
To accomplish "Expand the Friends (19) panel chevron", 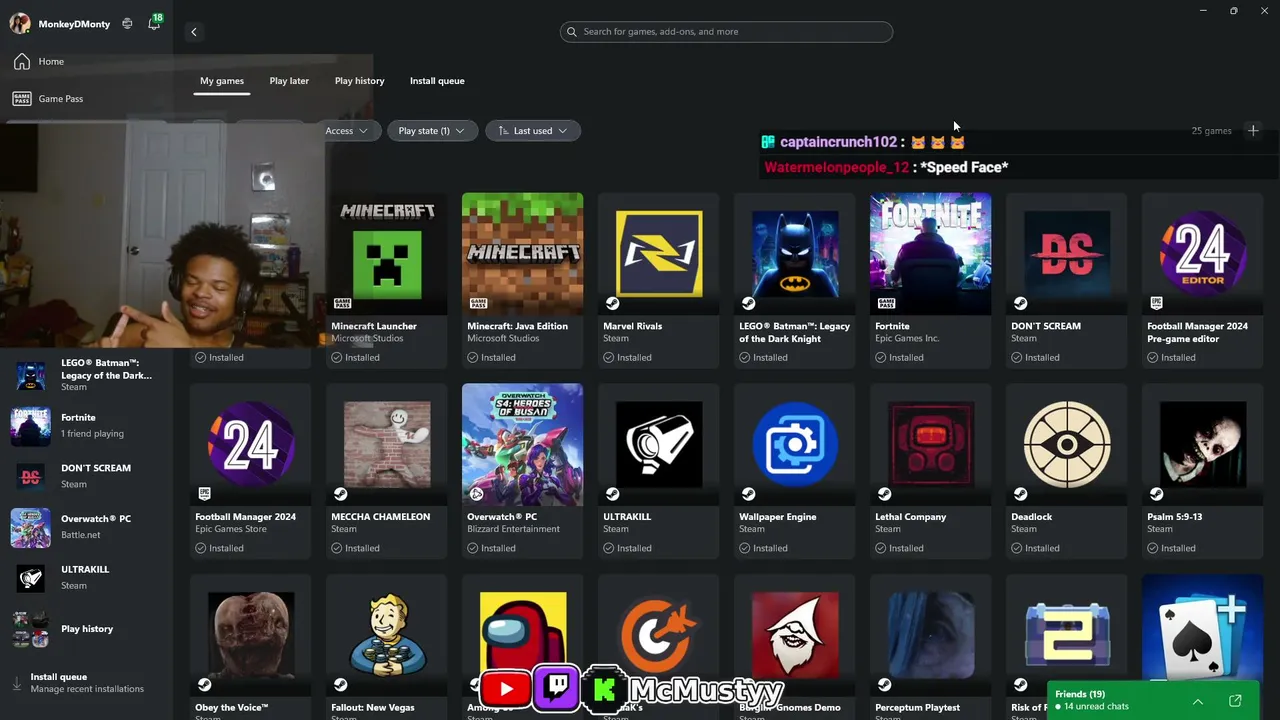I will coord(1198,701).
